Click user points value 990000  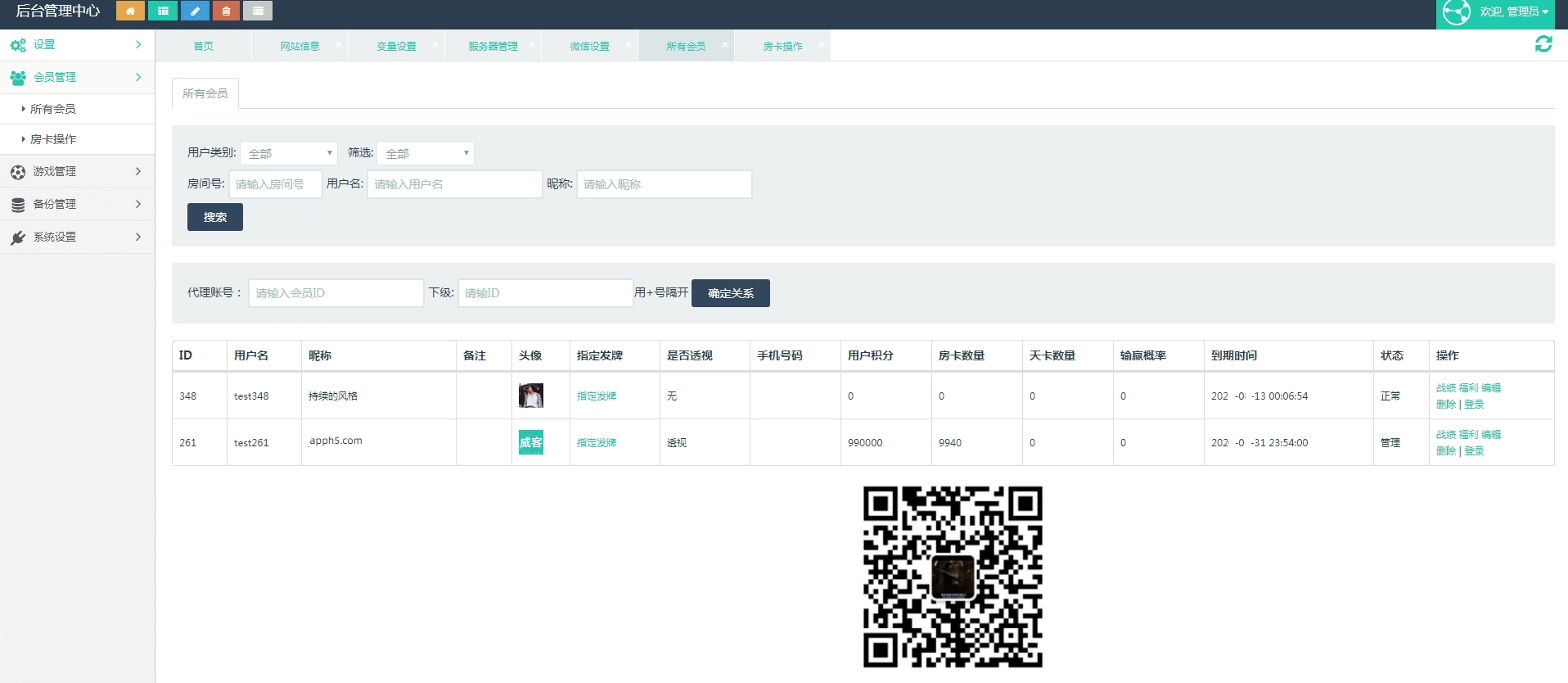[x=865, y=443]
